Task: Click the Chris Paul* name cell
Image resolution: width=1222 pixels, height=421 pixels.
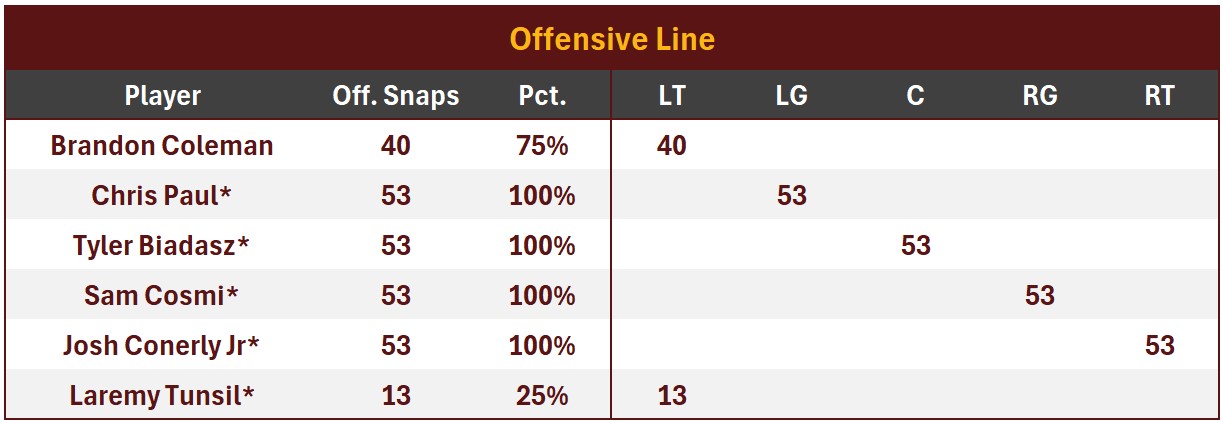Action: [x=162, y=196]
